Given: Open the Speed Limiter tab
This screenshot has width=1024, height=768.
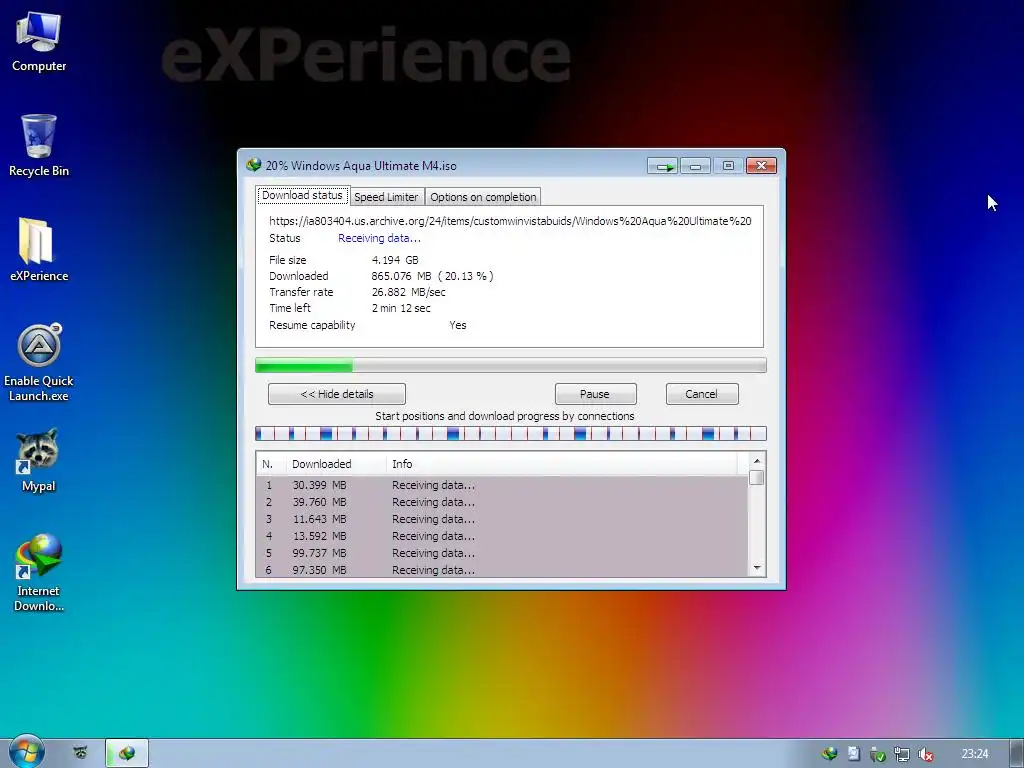Looking at the screenshot, I should (386, 197).
